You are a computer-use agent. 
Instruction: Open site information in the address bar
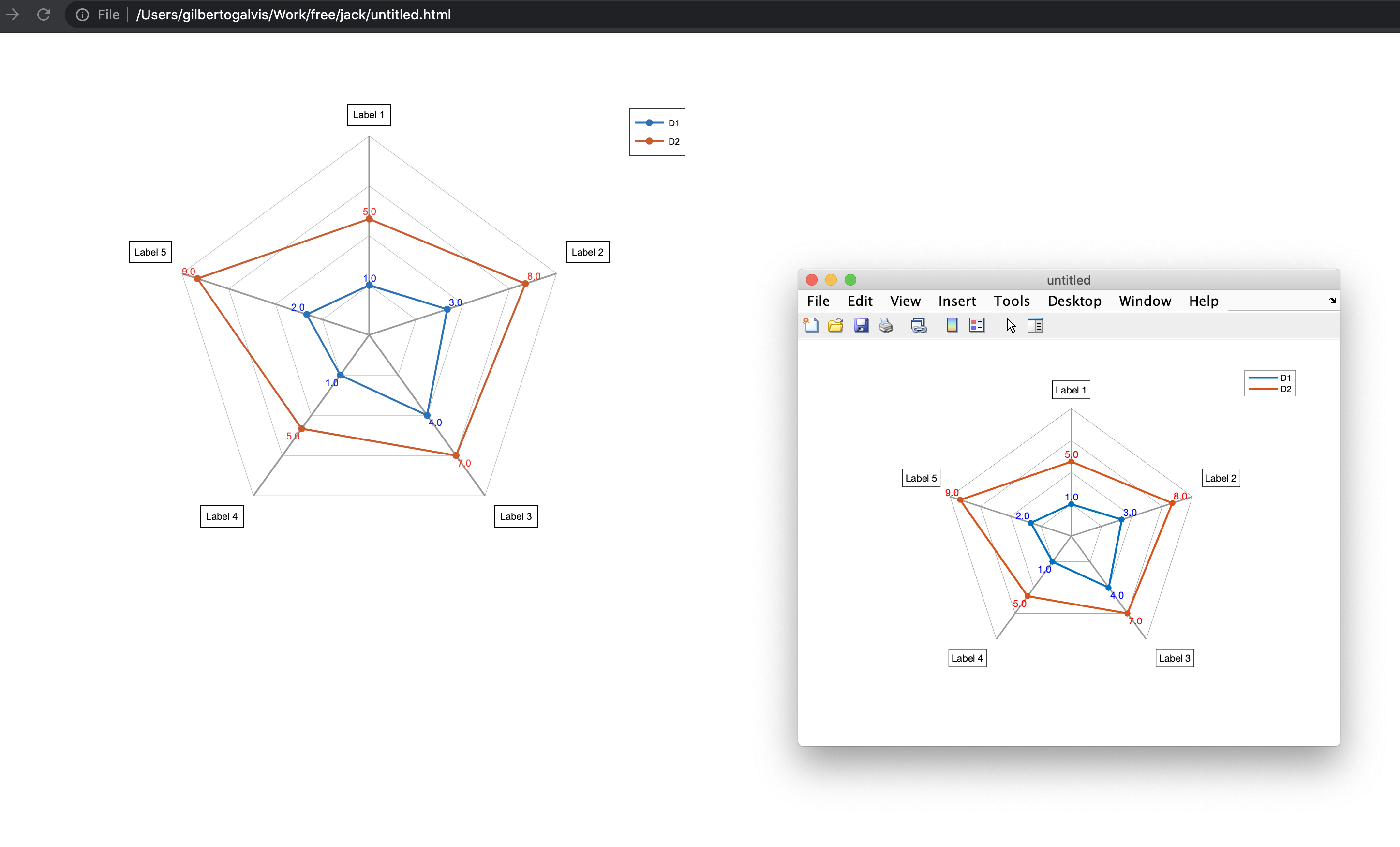pos(82,15)
